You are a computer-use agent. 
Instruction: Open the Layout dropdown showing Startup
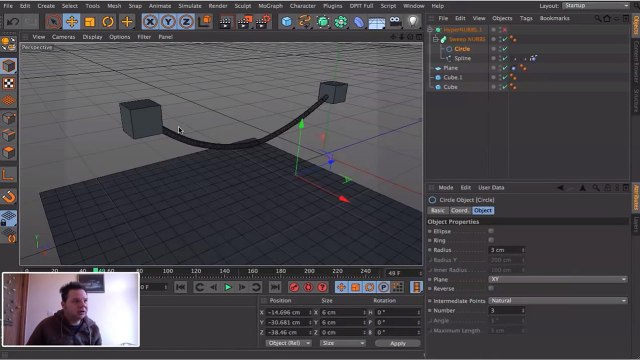click(x=596, y=6)
